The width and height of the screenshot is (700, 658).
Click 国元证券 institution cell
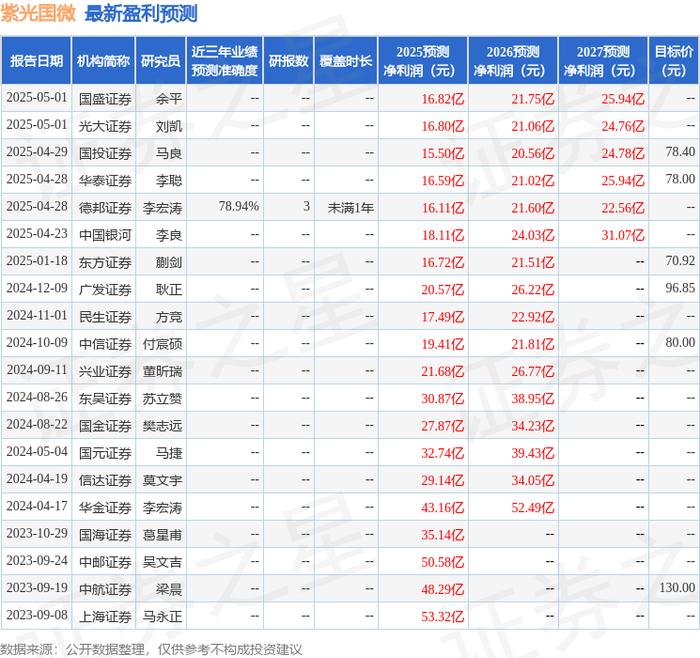click(x=105, y=453)
